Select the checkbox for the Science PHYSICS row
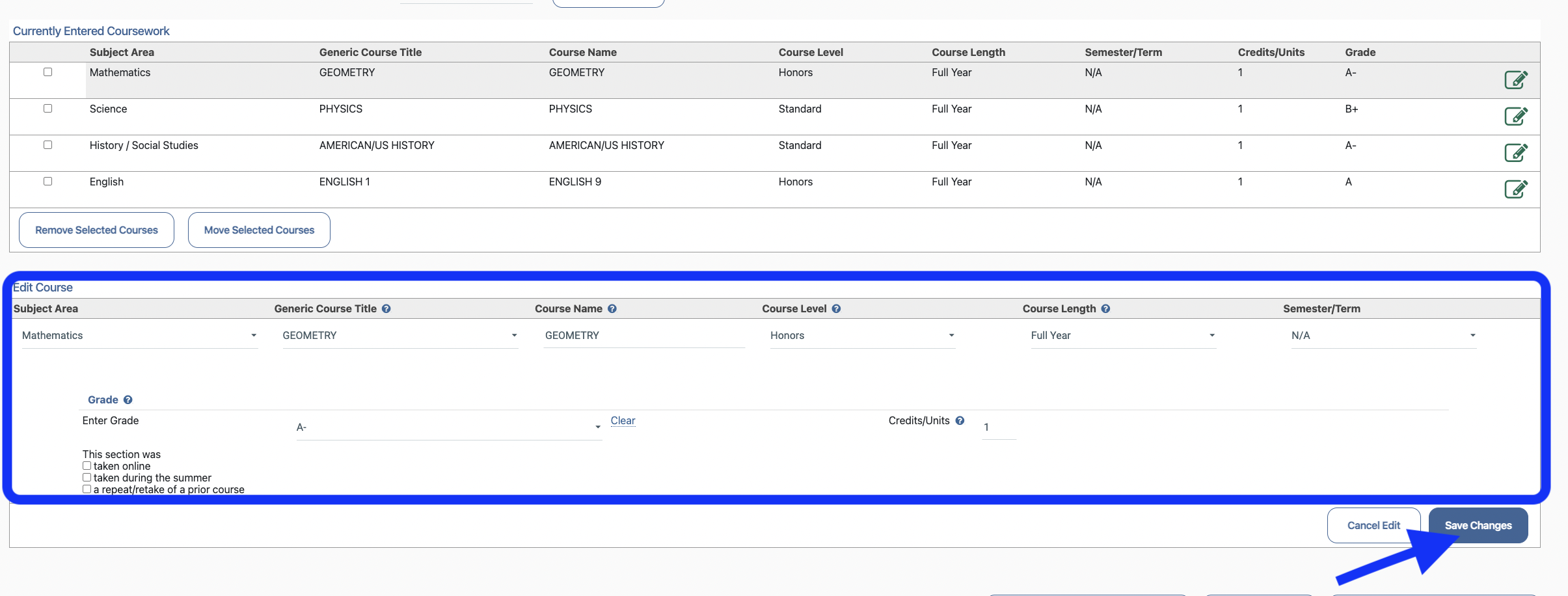1568x596 pixels. [47, 108]
